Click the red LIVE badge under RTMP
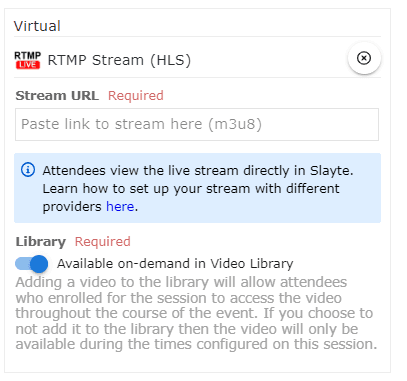The width and height of the screenshot is (407, 381). pyautogui.click(x=28, y=65)
